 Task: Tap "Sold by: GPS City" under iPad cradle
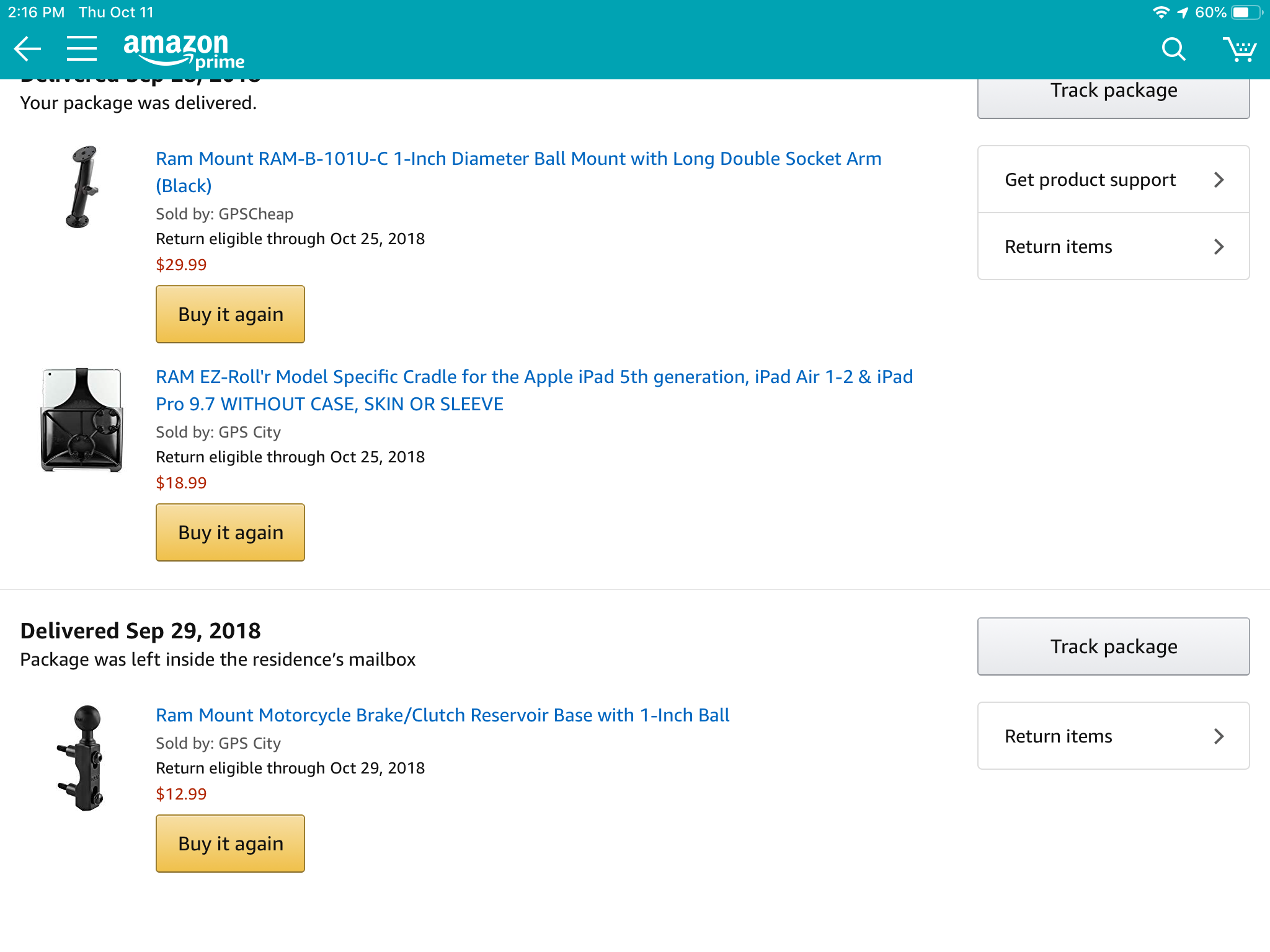click(218, 432)
